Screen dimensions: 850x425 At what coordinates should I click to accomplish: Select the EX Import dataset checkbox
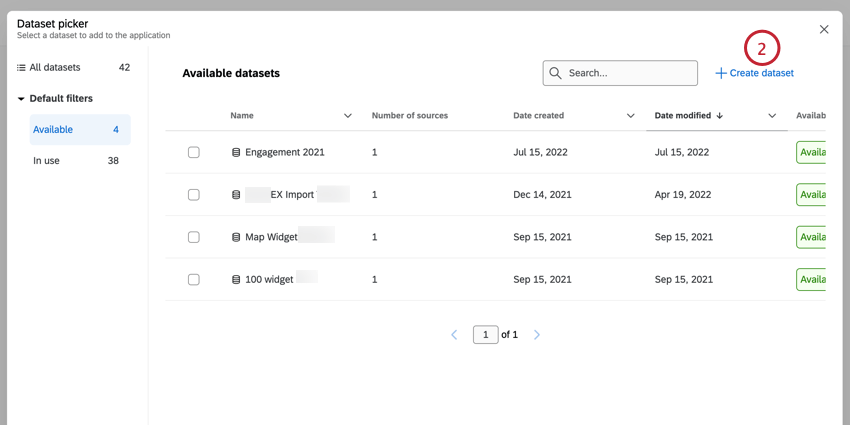[194, 195]
